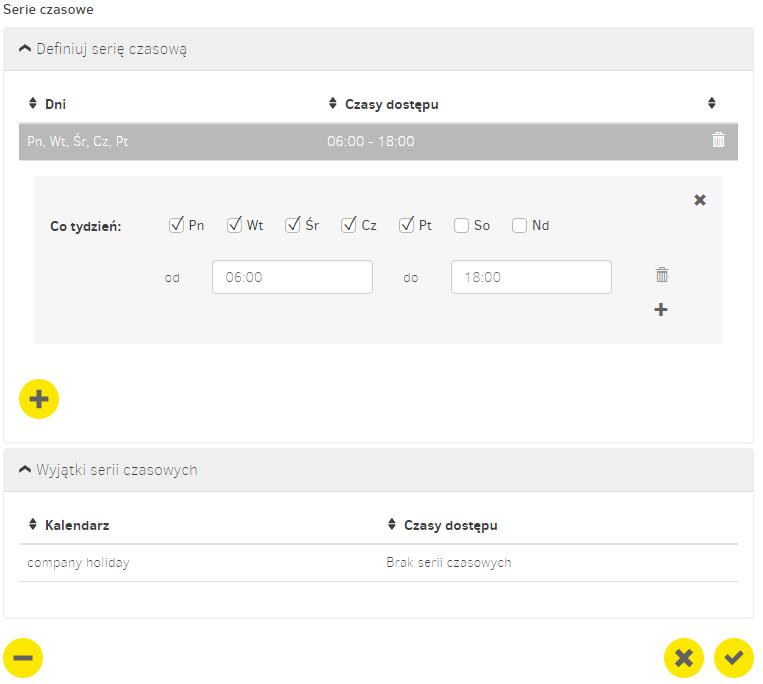This screenshot has width=763, height=684.
Task: Uncheck the Śr checkbox
Action: coord(292,225)
